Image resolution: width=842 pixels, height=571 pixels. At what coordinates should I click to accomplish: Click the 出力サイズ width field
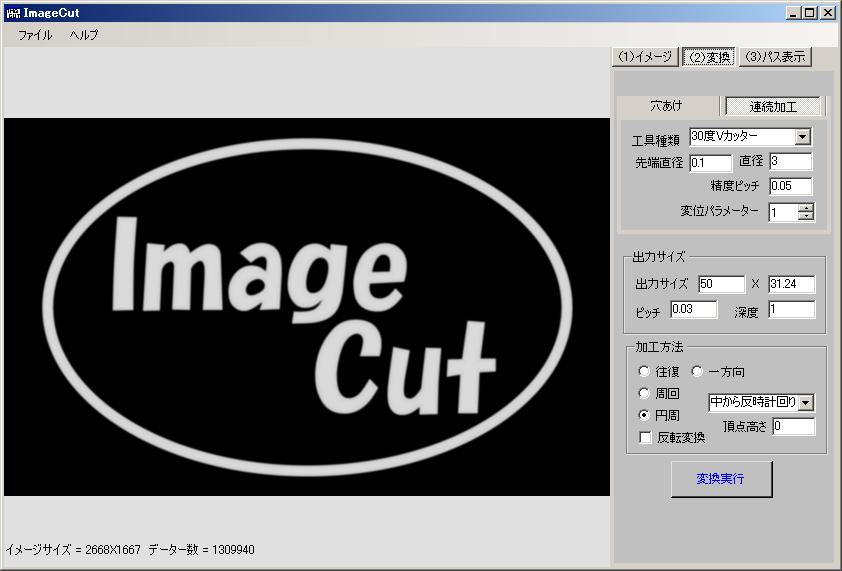pyautogui.click(x=722, y=284)
